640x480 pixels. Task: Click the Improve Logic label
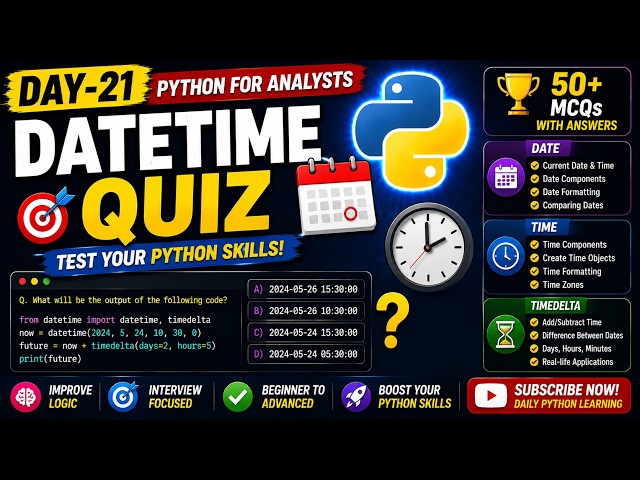pos(71,397)
